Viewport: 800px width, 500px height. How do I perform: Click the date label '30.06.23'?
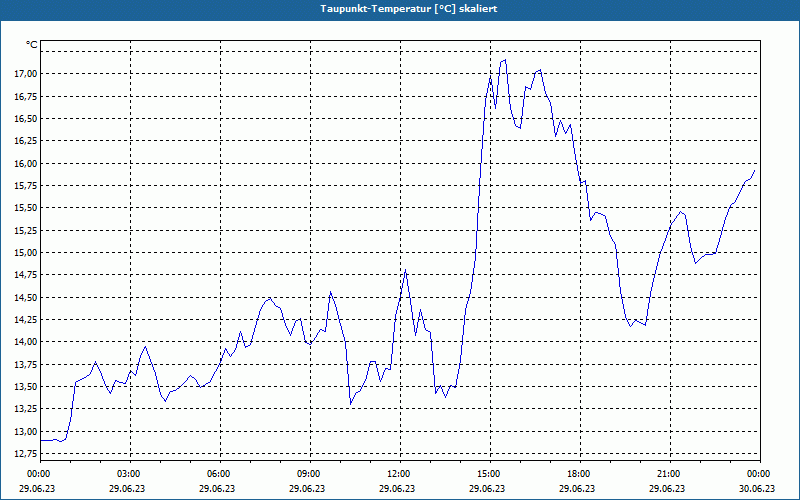[757, 488]
